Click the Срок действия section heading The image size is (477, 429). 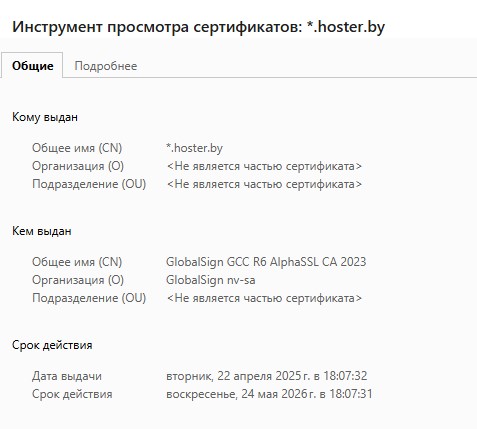point(52,345)
